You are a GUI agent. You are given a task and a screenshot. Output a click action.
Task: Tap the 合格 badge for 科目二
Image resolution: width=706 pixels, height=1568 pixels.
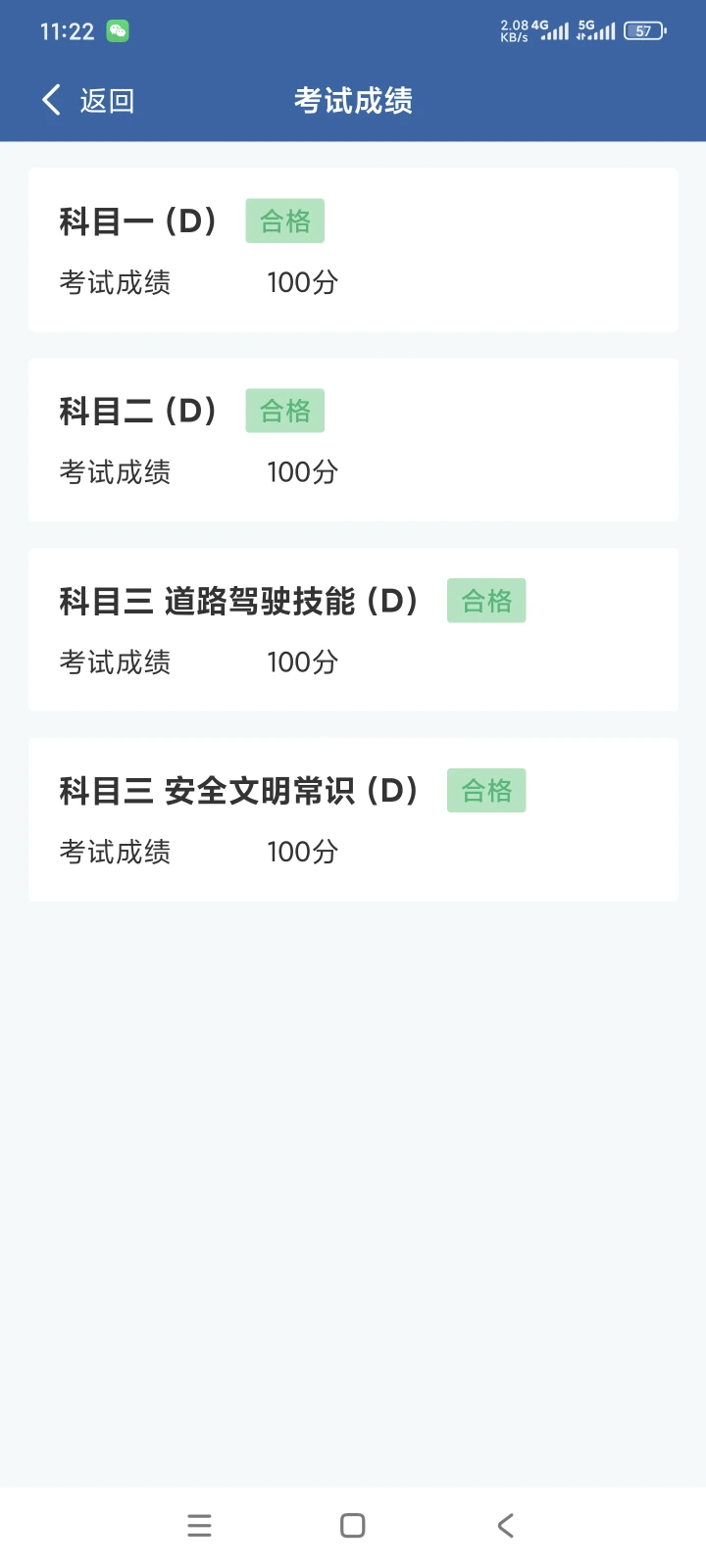(x=284, y=412)
